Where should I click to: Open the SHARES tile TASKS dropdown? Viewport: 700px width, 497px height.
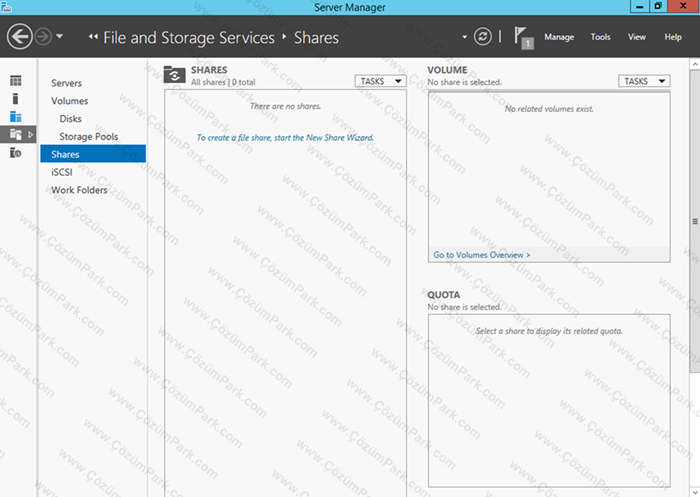tap(380, 81)
